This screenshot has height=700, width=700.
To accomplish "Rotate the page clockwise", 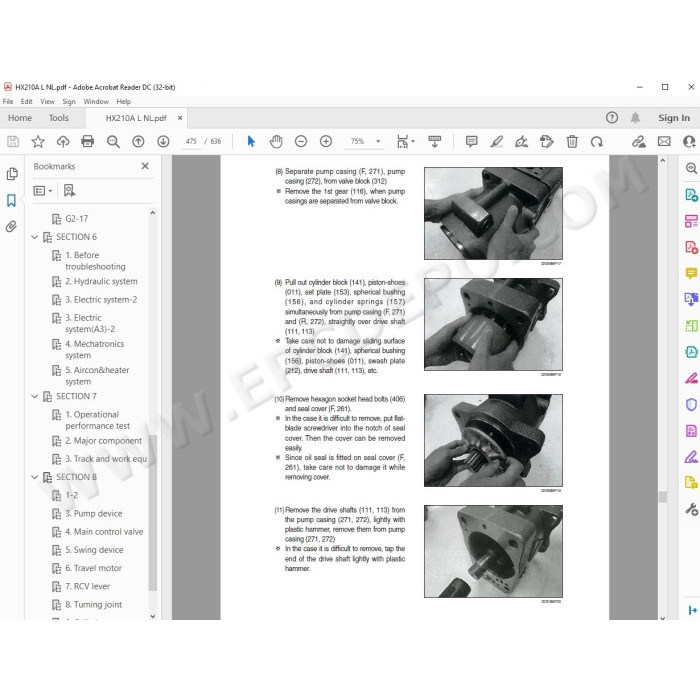I will coord(597,142).
